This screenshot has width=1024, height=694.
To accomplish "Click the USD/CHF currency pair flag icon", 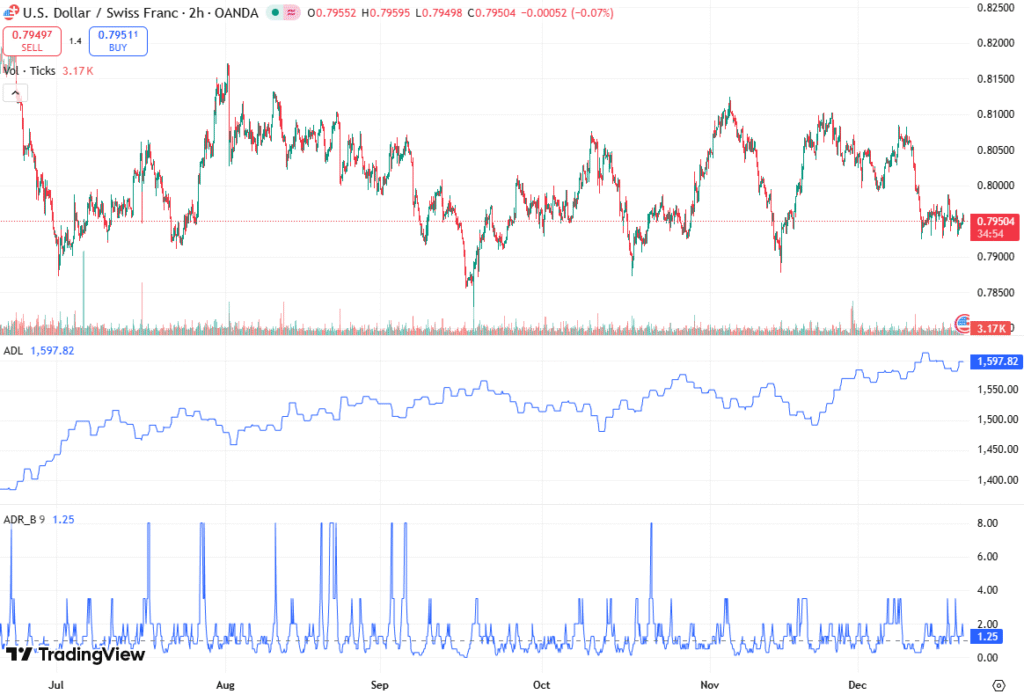I will (x=13, y=12).
